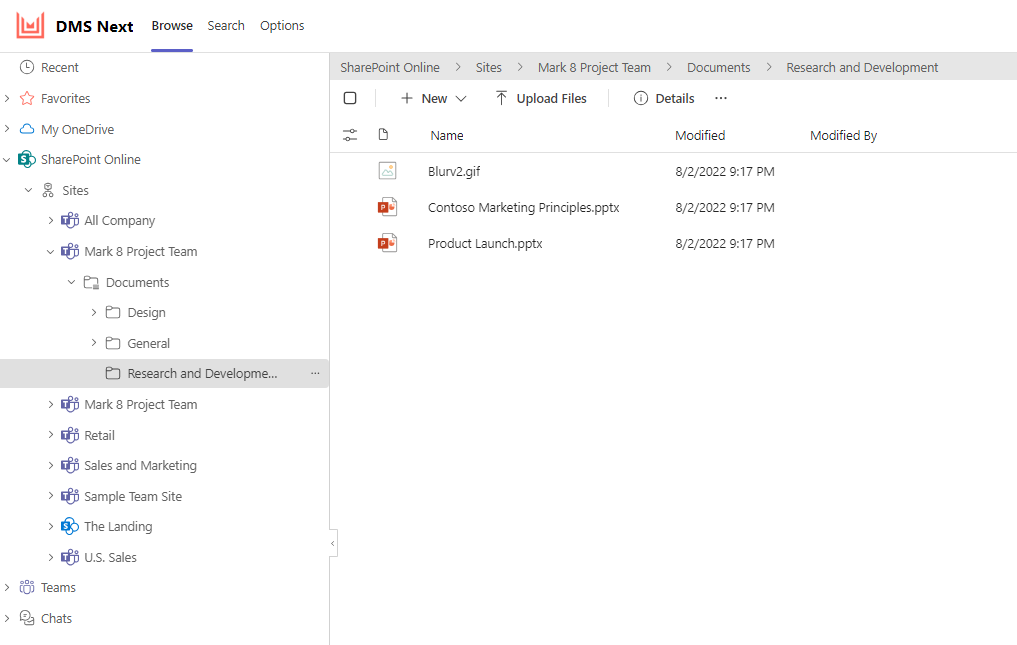Expand the Design folder
This screenshot has height=645, width=1017.
pos(92,312)
